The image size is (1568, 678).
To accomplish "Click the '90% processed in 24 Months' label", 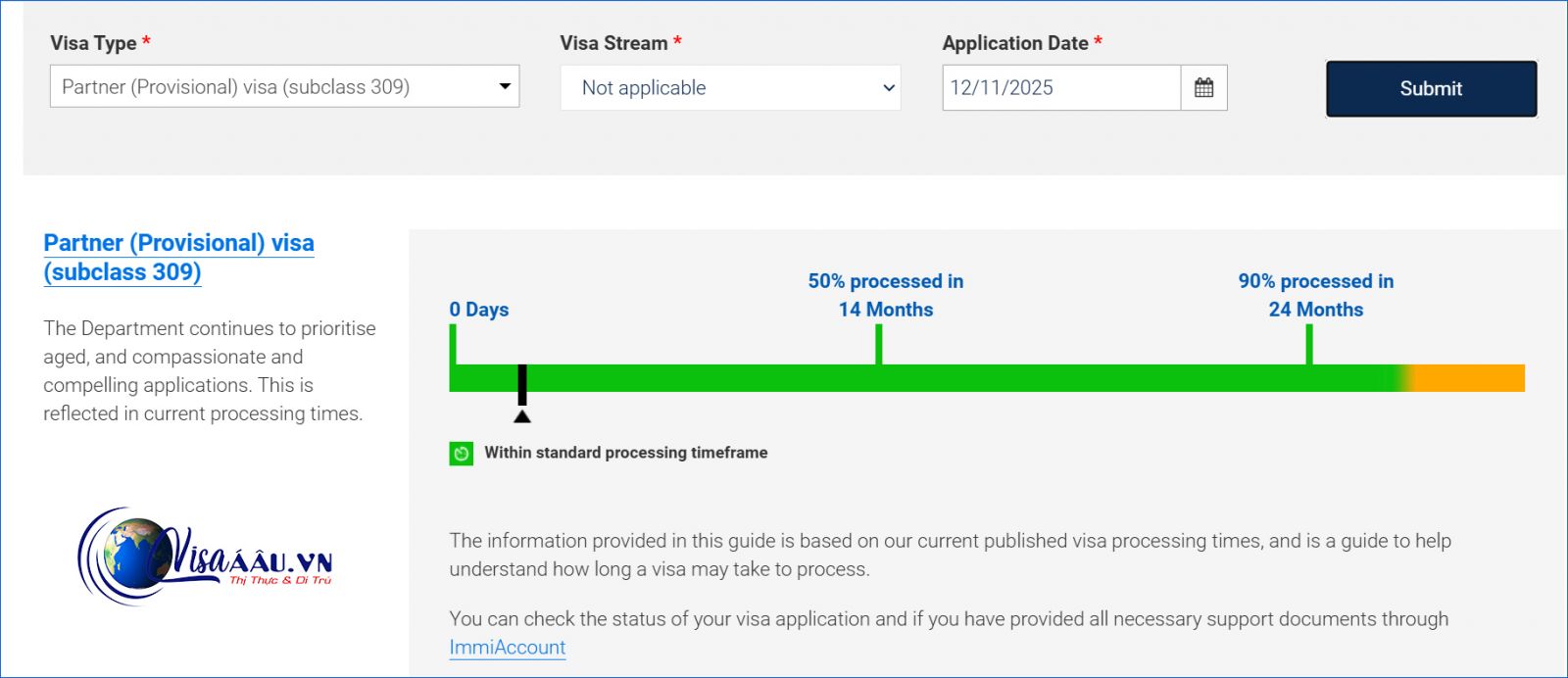I will (1315, 295).
